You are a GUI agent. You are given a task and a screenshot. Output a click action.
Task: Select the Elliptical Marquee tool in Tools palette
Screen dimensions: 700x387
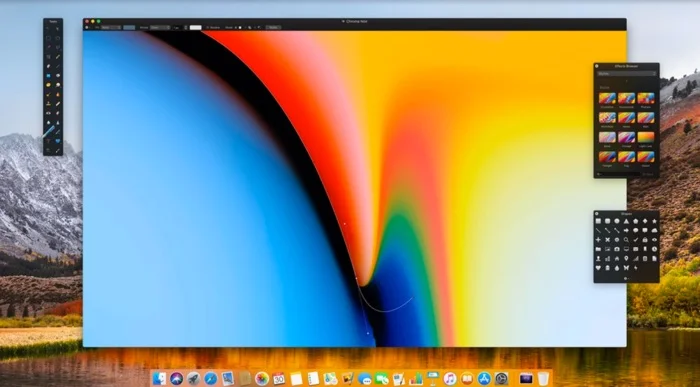click(58, 38)
